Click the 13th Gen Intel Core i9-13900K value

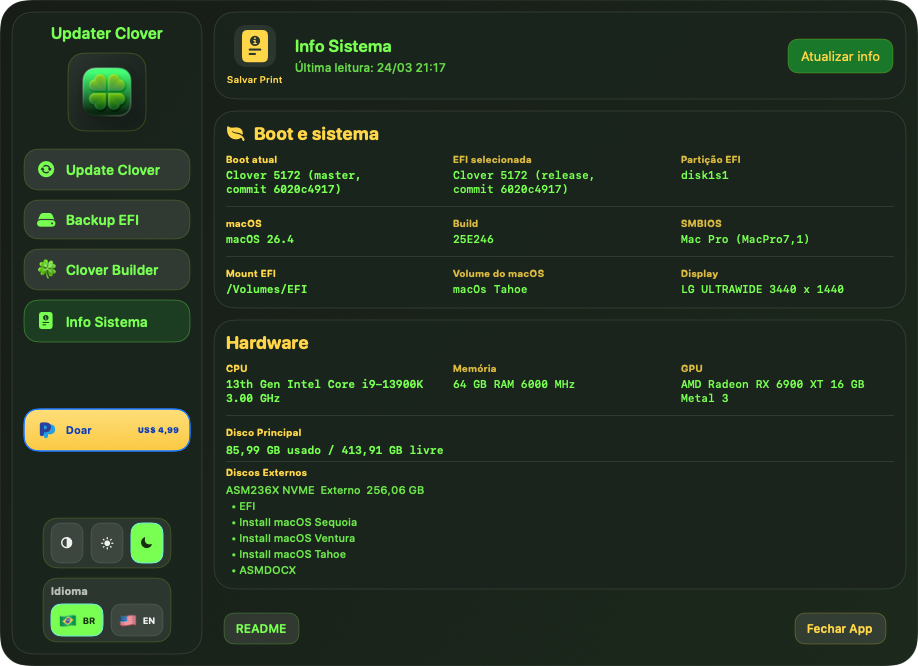[x=324, y=391]
